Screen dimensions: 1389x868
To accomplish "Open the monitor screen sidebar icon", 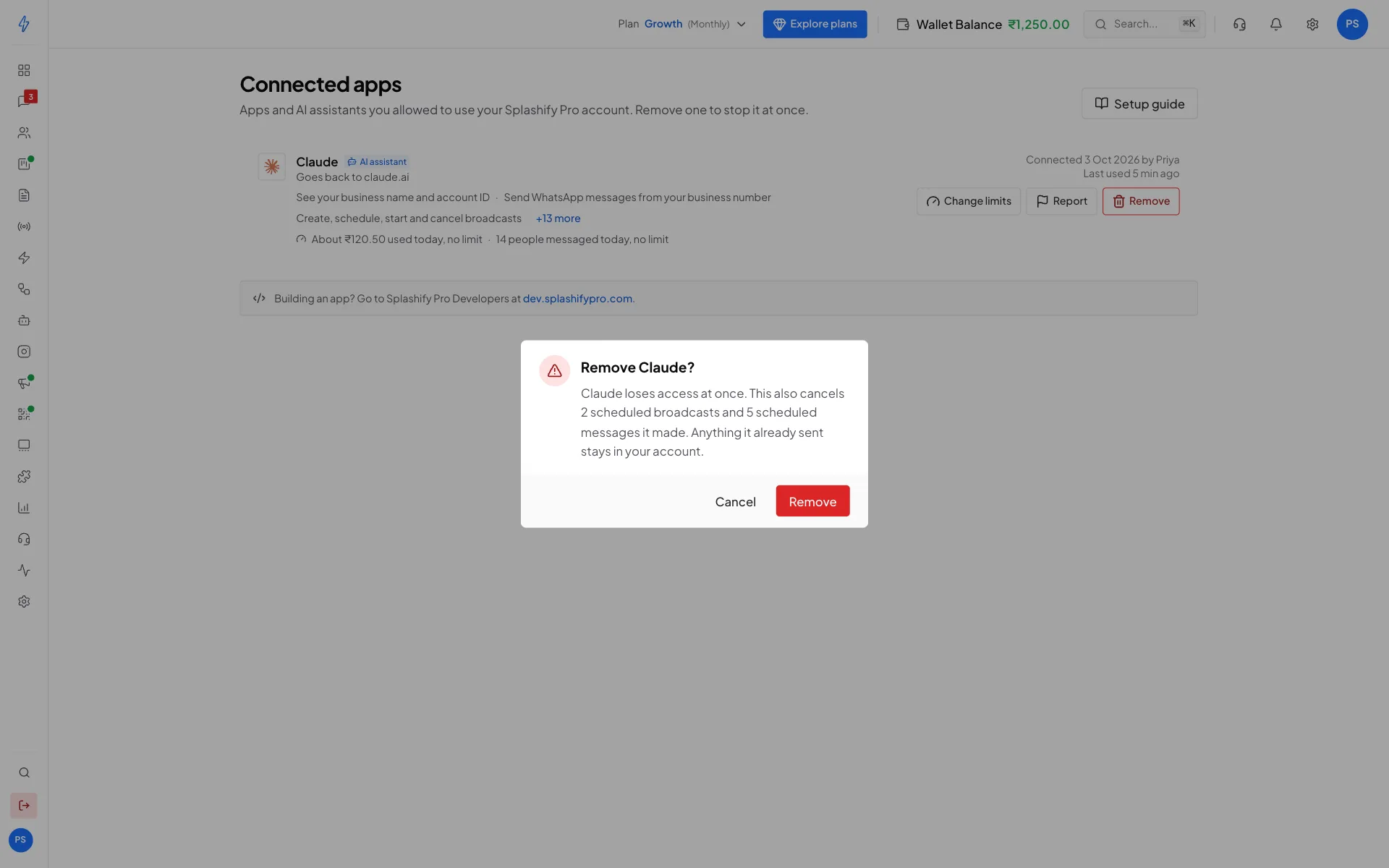I will (x=24, y=446).
